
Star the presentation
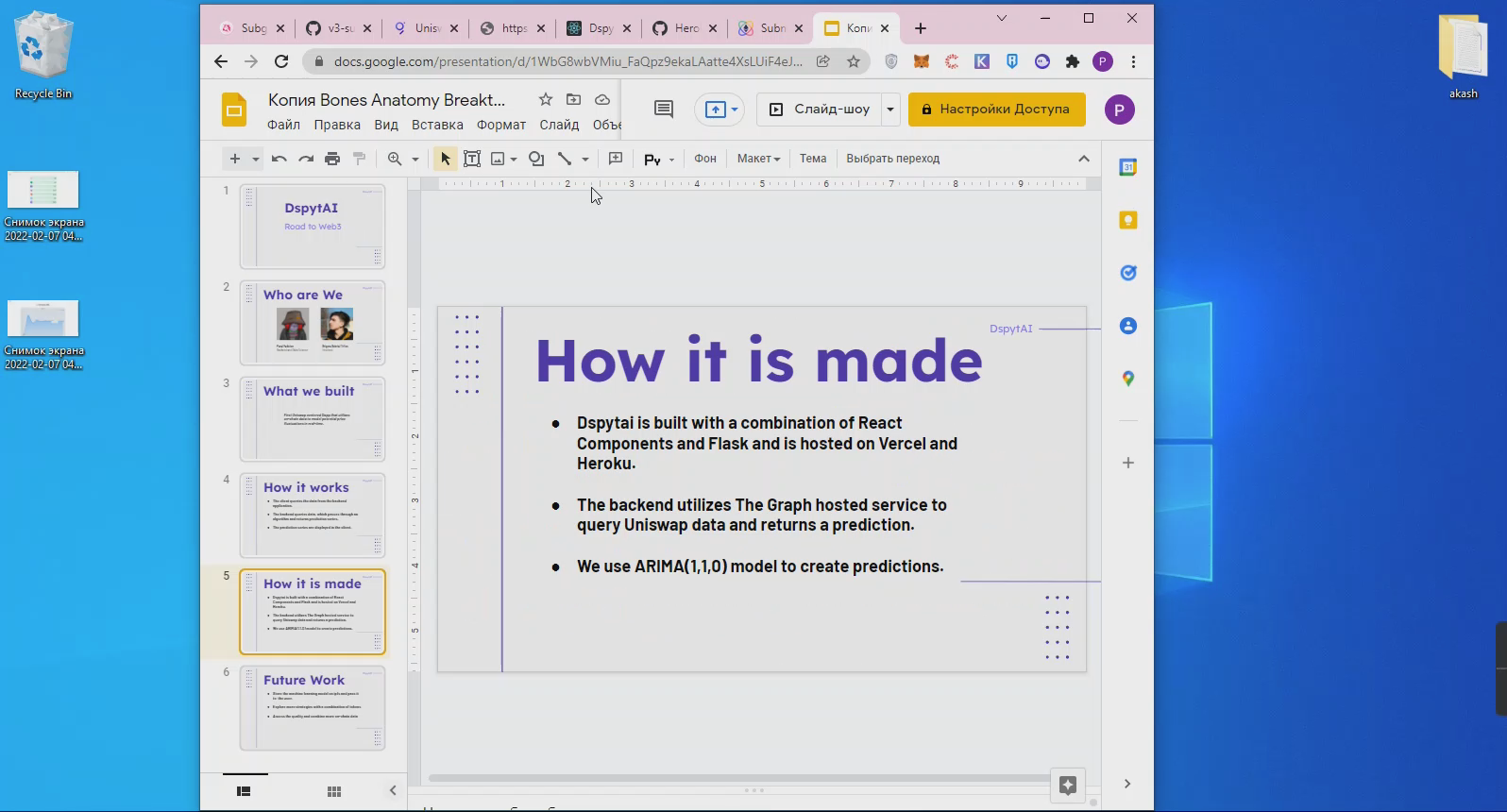[x=545, y=99]
